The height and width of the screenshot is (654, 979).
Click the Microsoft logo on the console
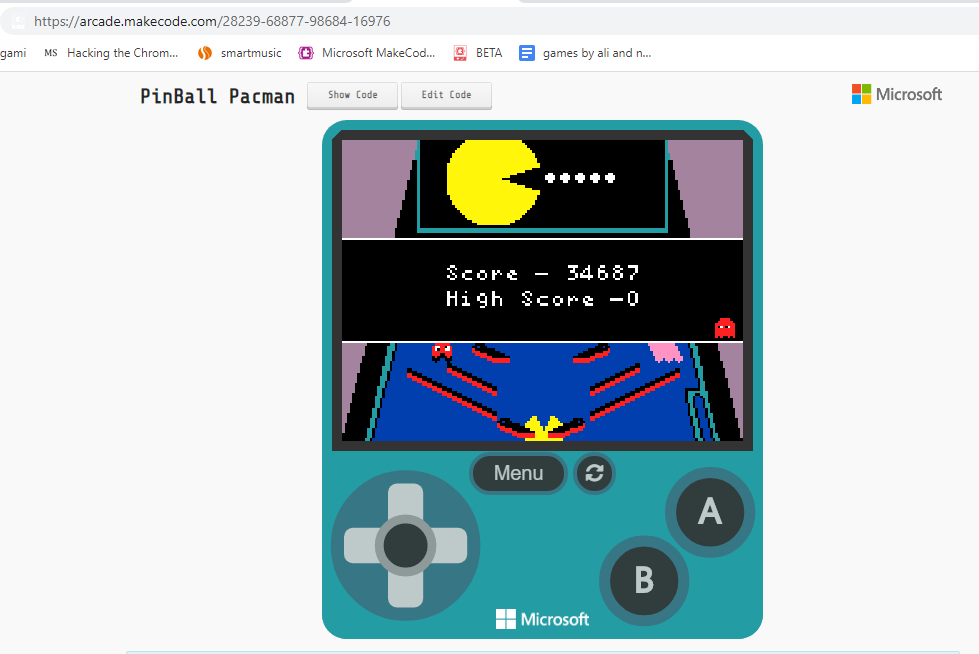point(542,619)
